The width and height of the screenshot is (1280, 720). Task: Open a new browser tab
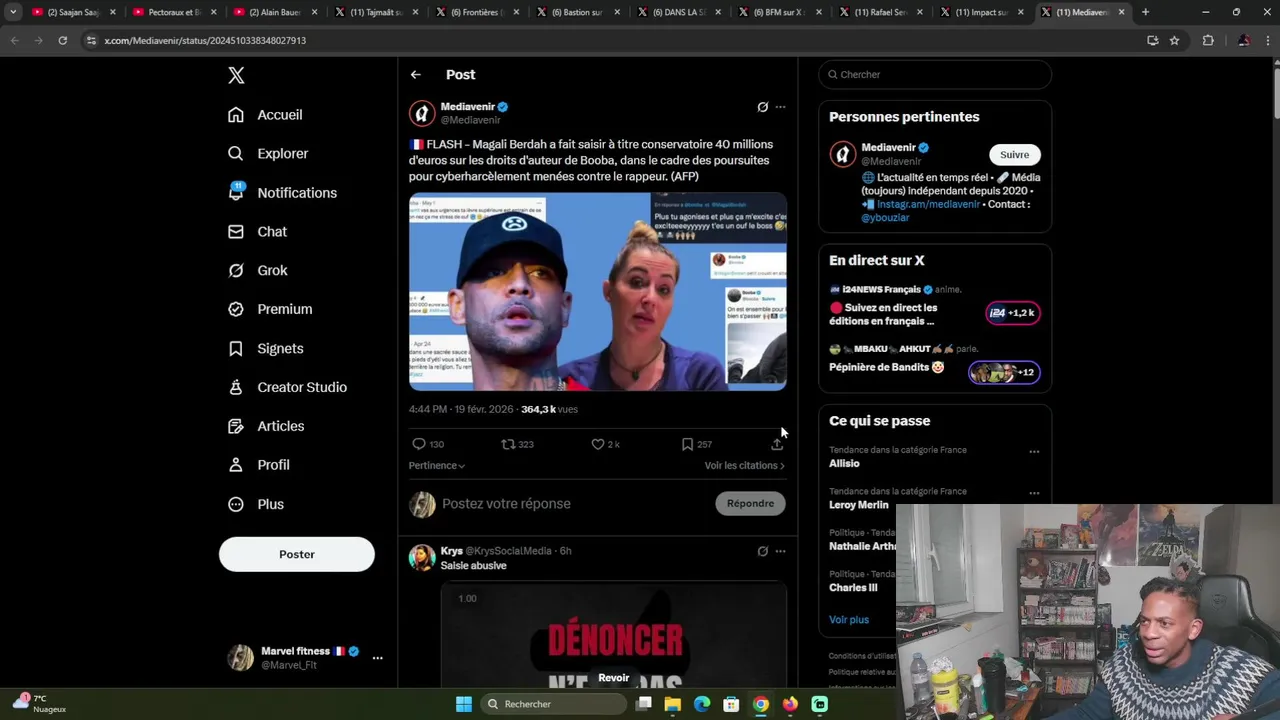coord(1145,12)
